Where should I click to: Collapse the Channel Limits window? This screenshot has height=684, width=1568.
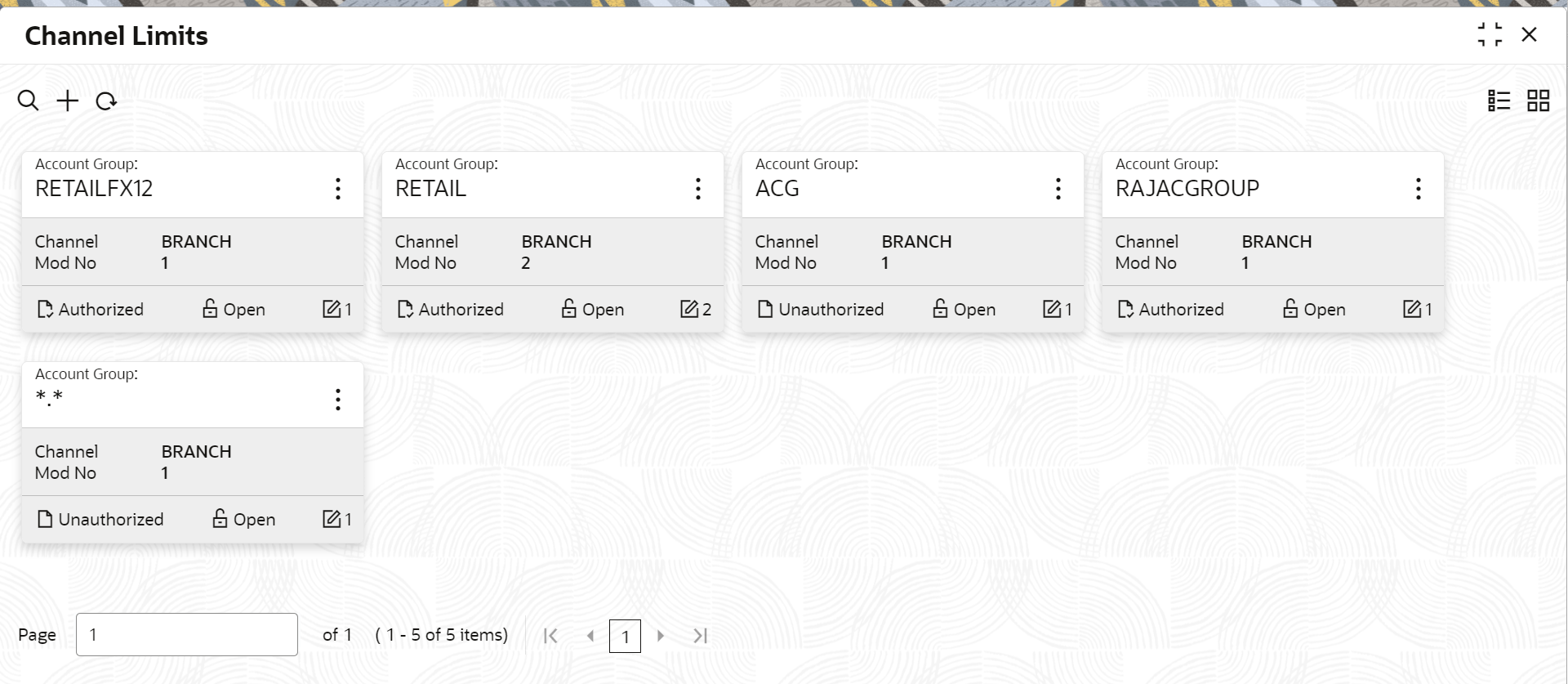click(1490, 35)
